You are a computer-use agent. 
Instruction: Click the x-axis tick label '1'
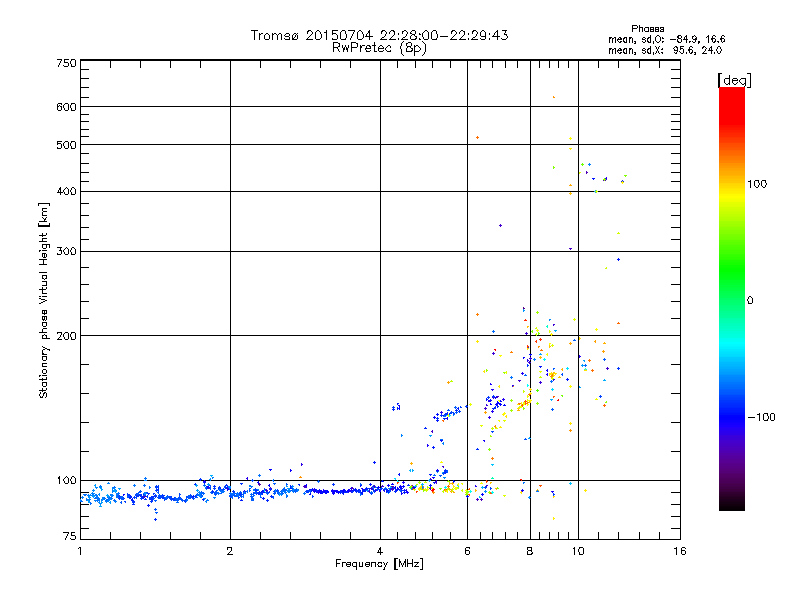click(x=80, y=551)
